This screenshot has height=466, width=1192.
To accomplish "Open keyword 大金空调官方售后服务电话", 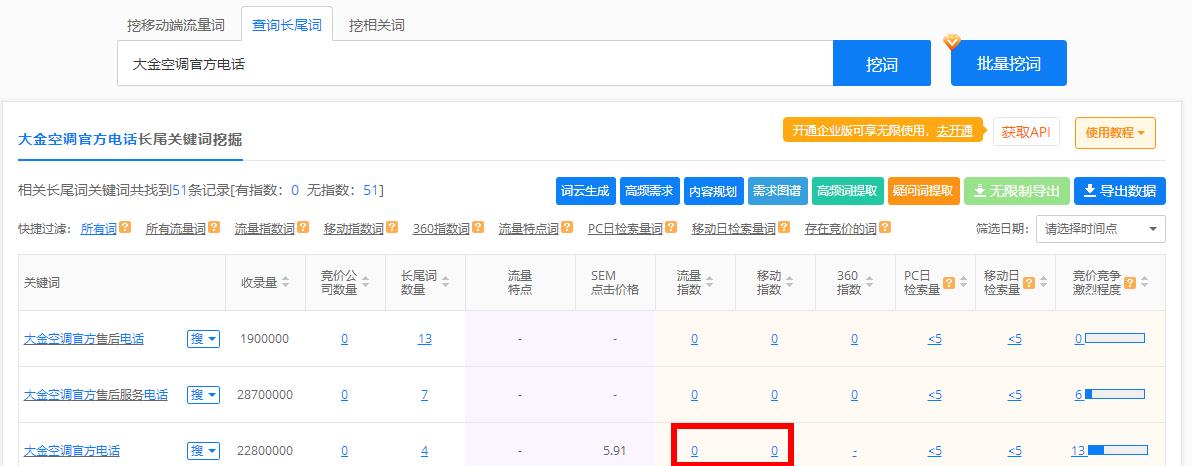I will click(96, 395).
